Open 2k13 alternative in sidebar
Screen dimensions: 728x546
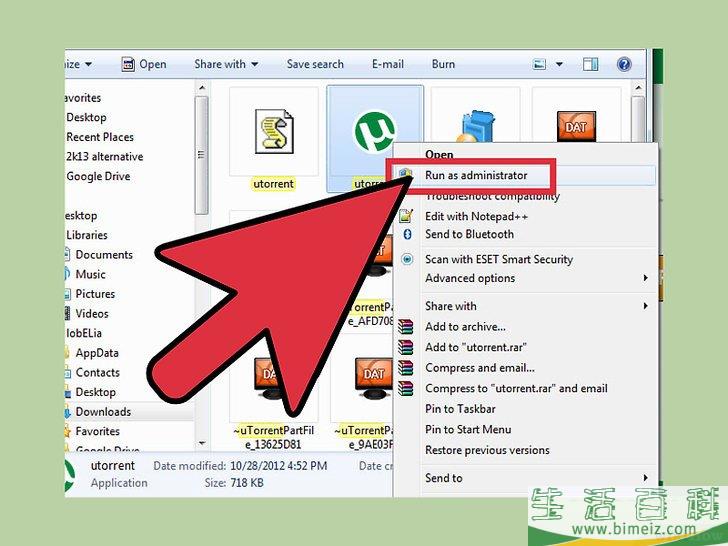(x=104, y=156)
